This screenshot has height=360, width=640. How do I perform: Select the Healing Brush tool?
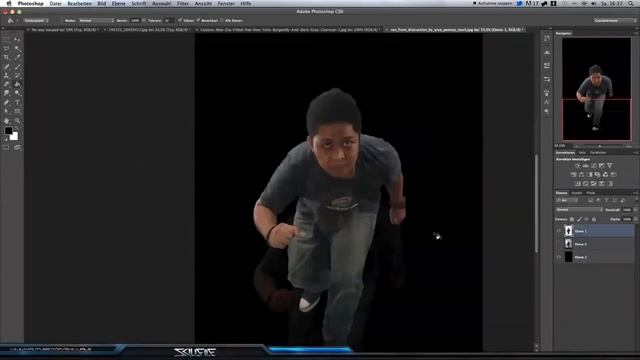(x=7, y=67)
